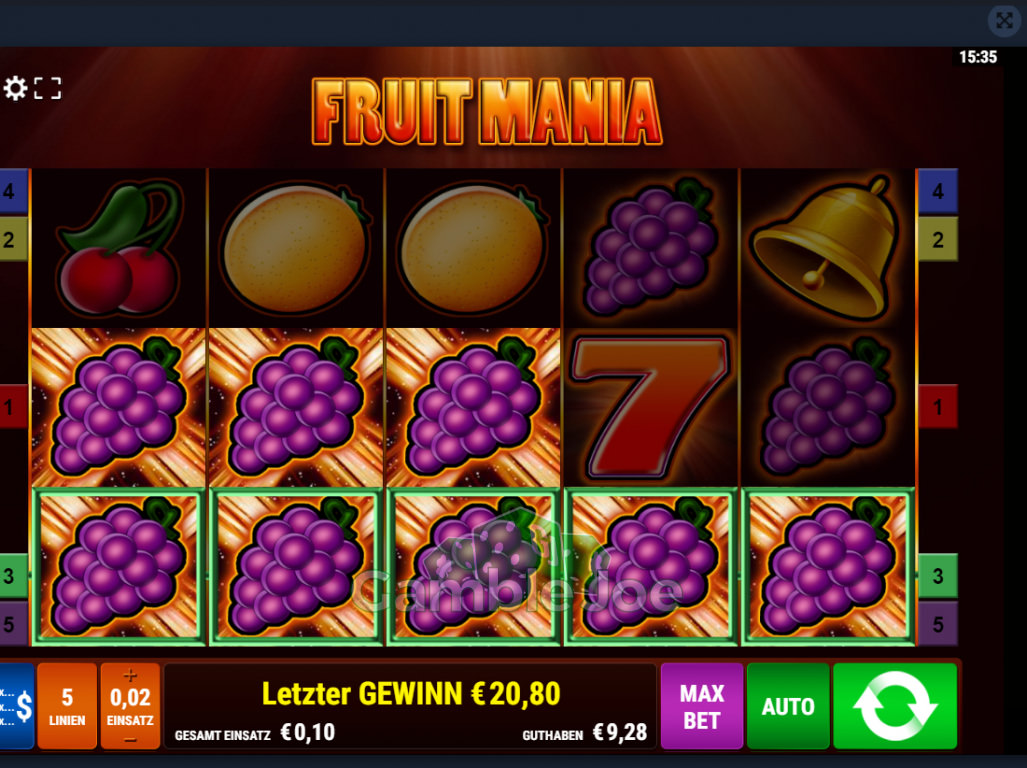Open the settings gear icon

coord(15,88)
